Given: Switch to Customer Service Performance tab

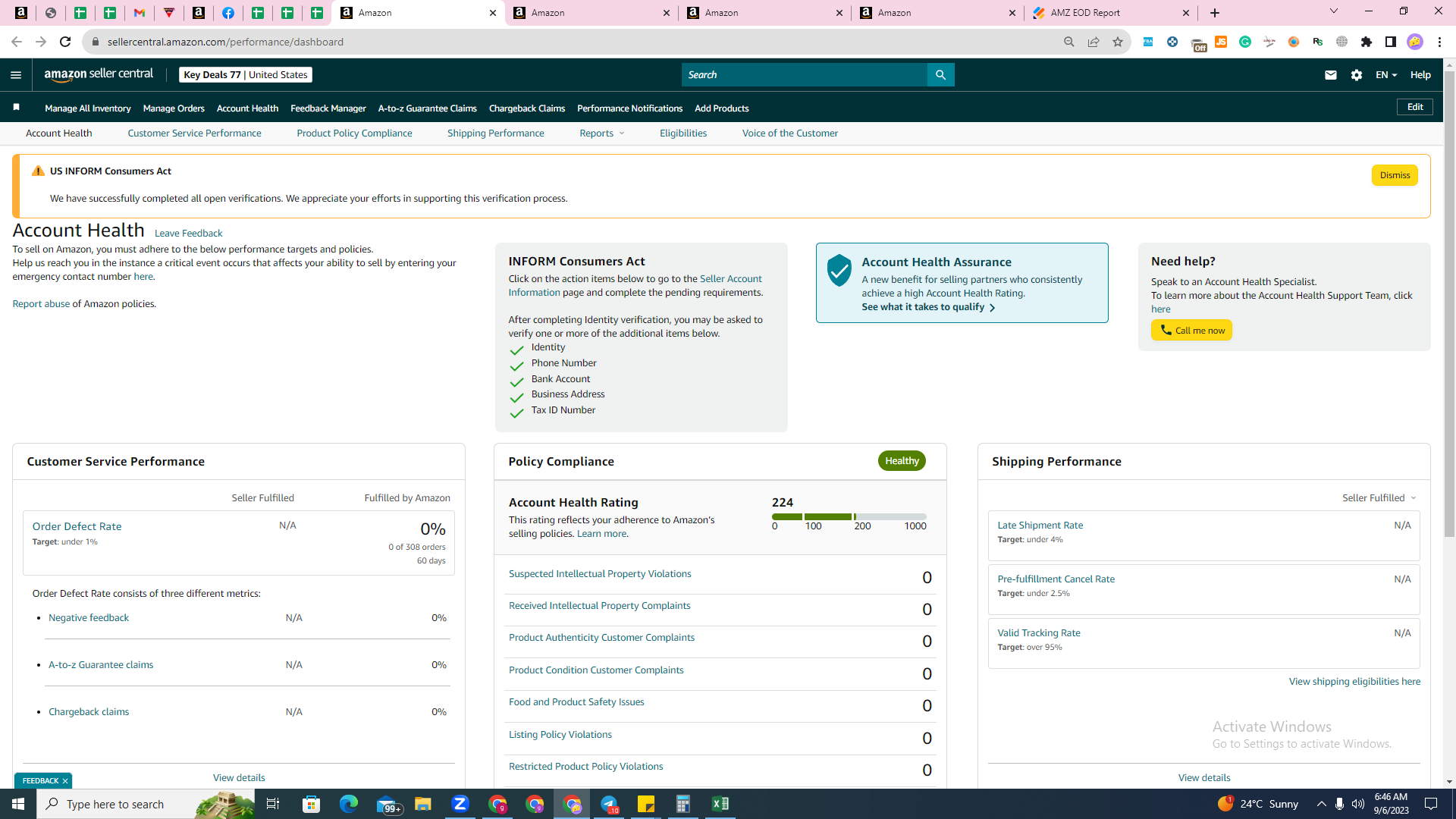Looking at the screenshot, I should coord(194,133).
